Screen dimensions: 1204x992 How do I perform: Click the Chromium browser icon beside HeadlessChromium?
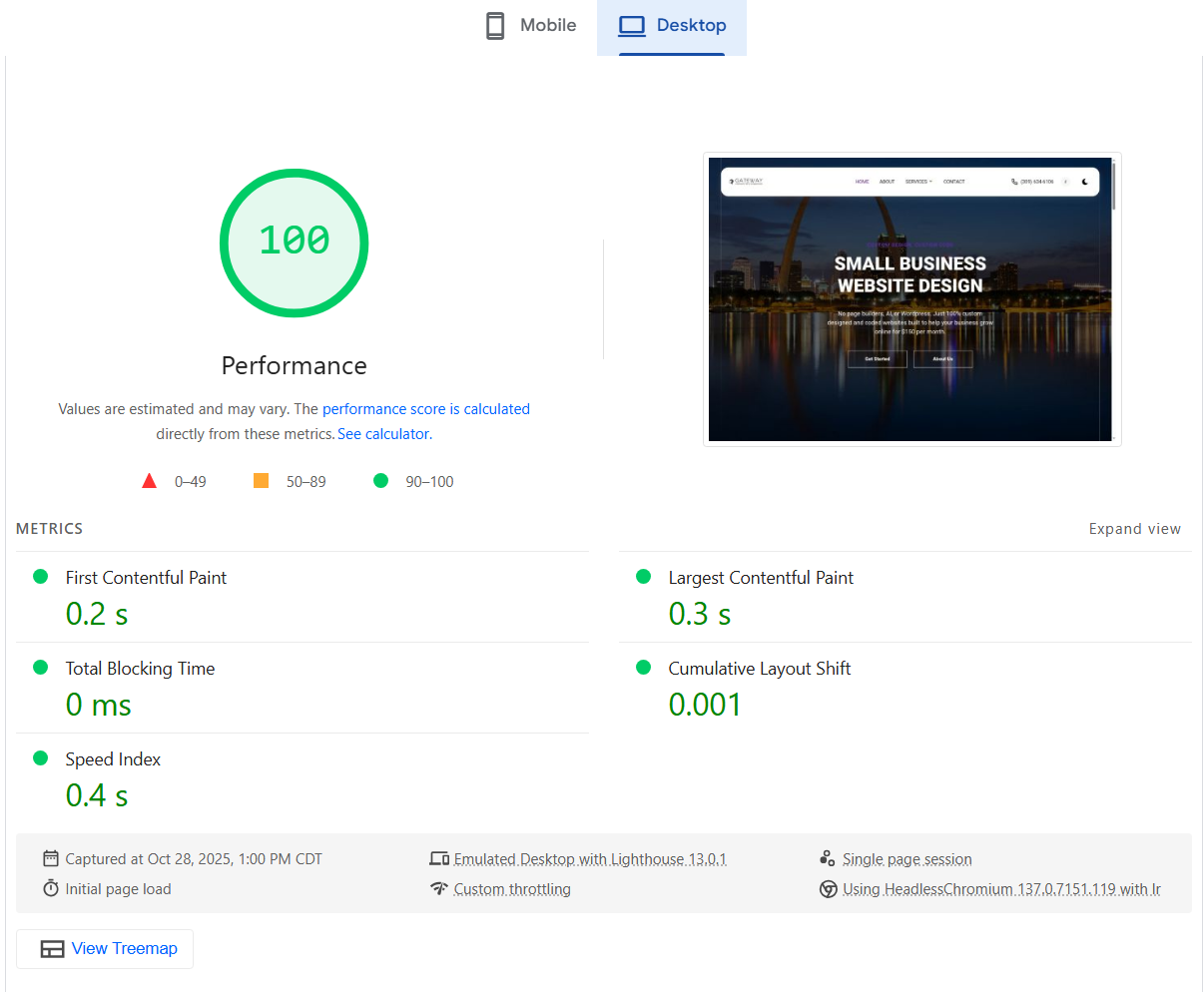click(828, 889)
